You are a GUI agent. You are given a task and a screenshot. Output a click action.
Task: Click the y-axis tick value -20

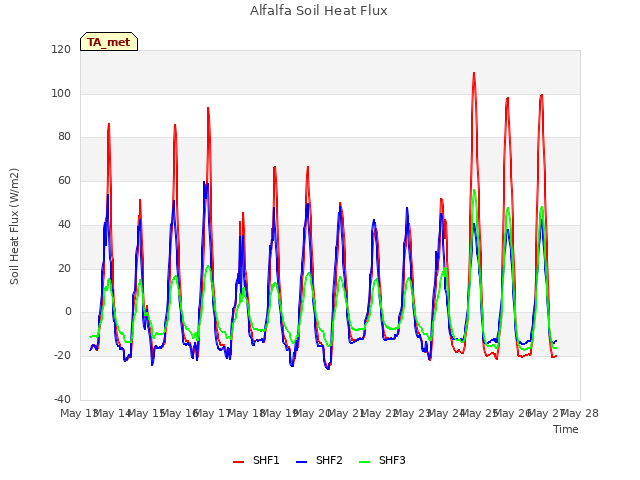pyautogui.click(x=62, y=356)
